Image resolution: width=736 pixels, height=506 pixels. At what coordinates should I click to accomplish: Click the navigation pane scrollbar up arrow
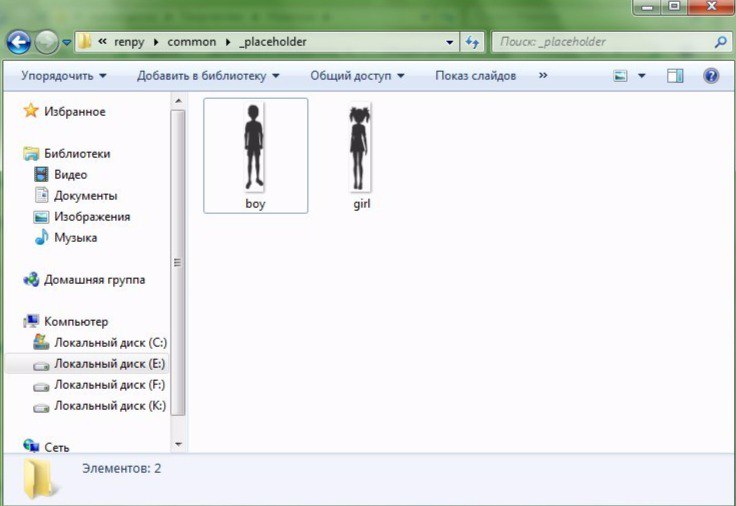pyautogui.click(x=178, y=100)
